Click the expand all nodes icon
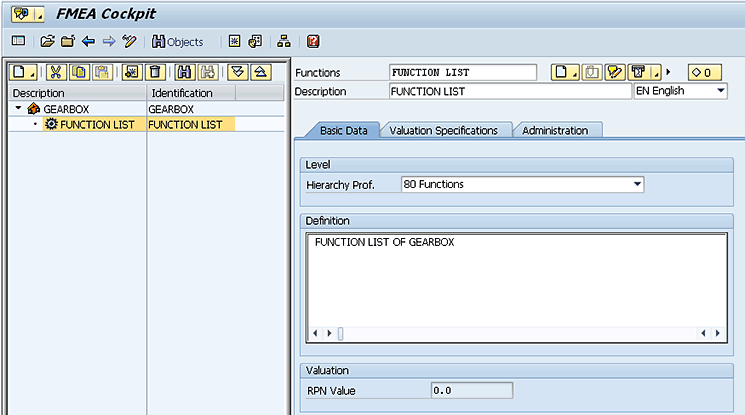Screen dimensions: 745x415 [237, 72]
